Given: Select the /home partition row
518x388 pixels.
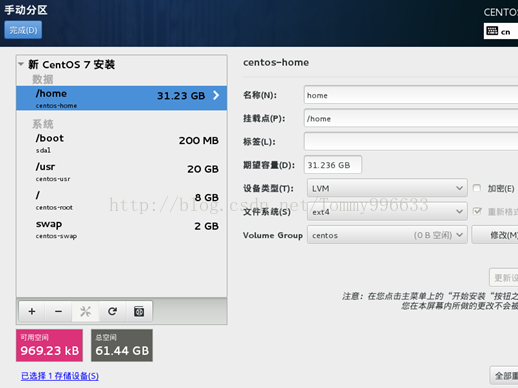Looking at the screenshot, I should (122, 98).
